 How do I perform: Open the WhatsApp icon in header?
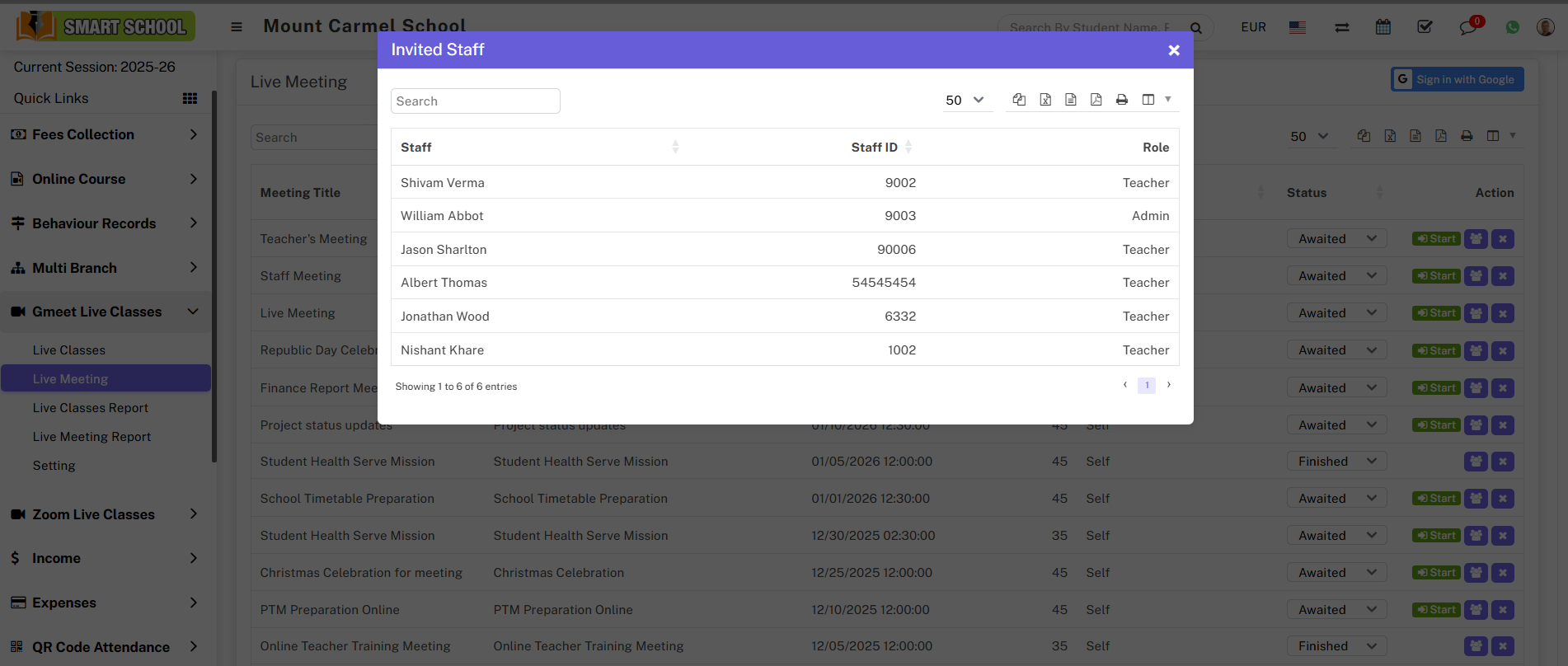[1512, 27]
